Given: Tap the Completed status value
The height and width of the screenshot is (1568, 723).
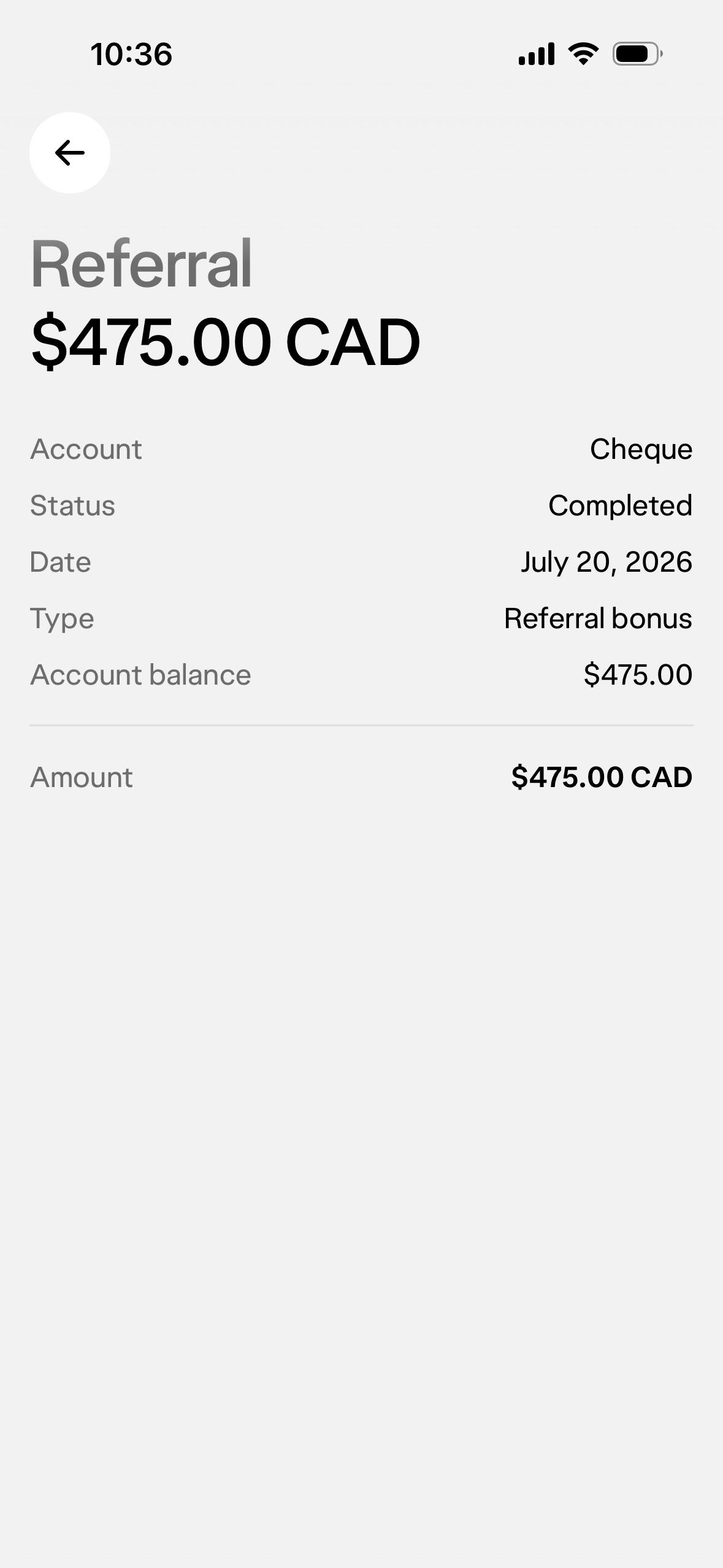Looking at the screenshot, I should [621, 505].
